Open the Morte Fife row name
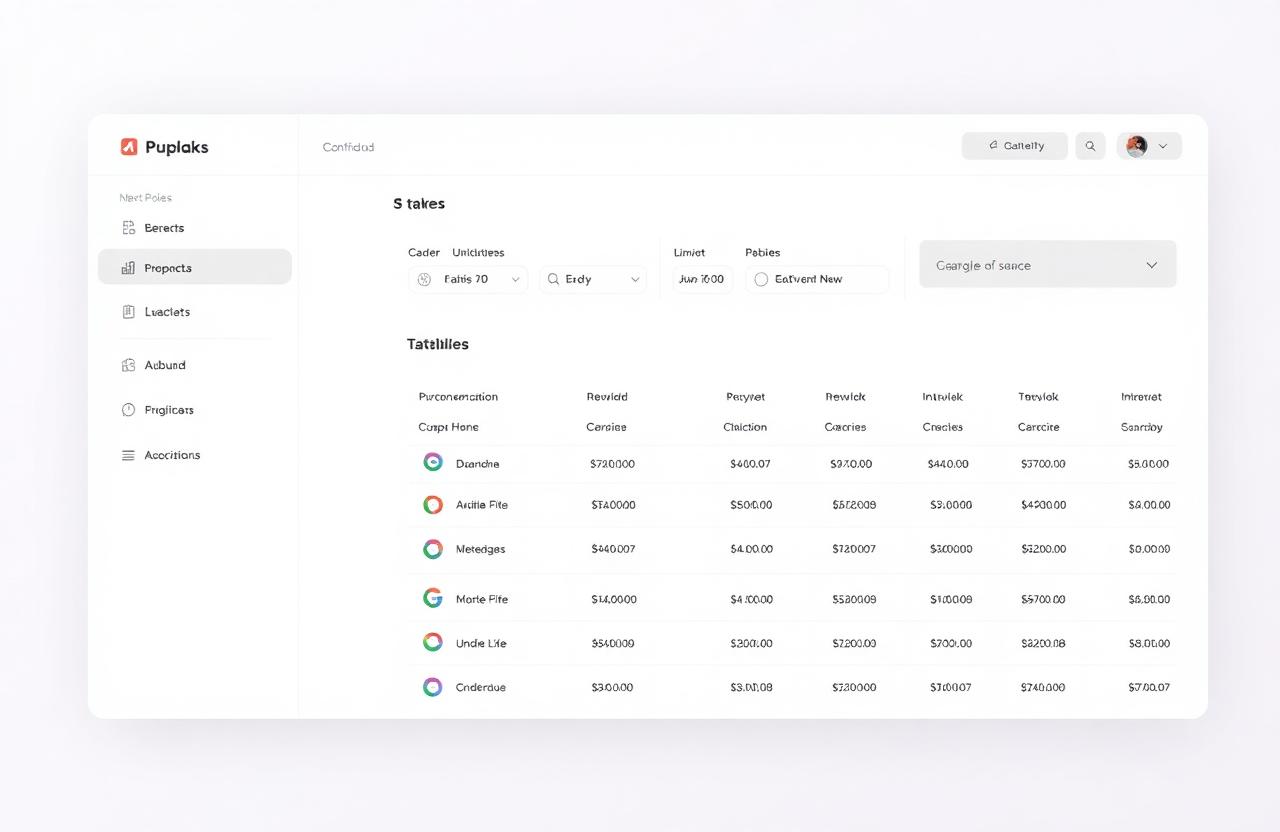 481,599
